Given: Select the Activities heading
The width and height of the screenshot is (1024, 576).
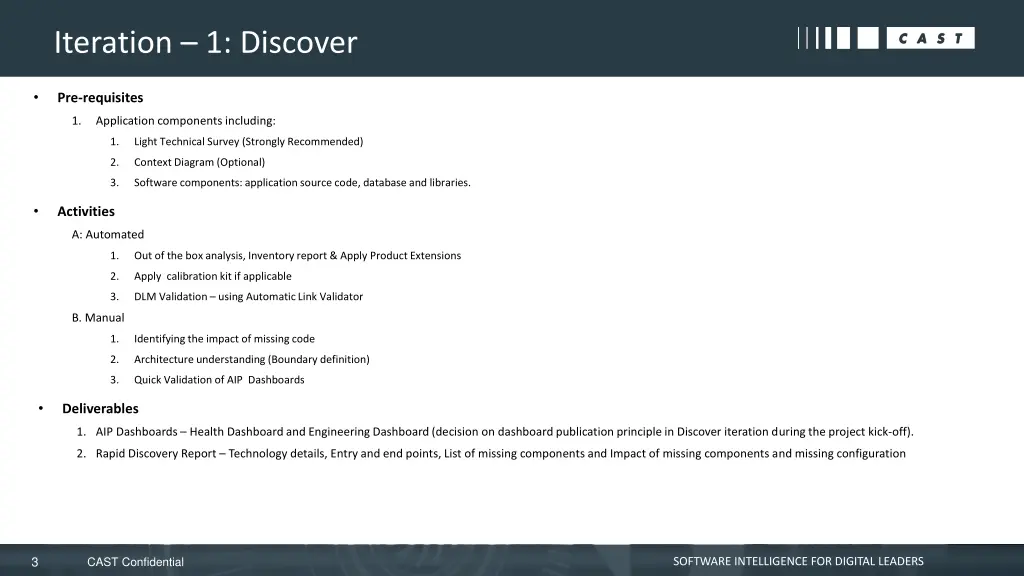Looking at the screenshot, I should [85, 211].
